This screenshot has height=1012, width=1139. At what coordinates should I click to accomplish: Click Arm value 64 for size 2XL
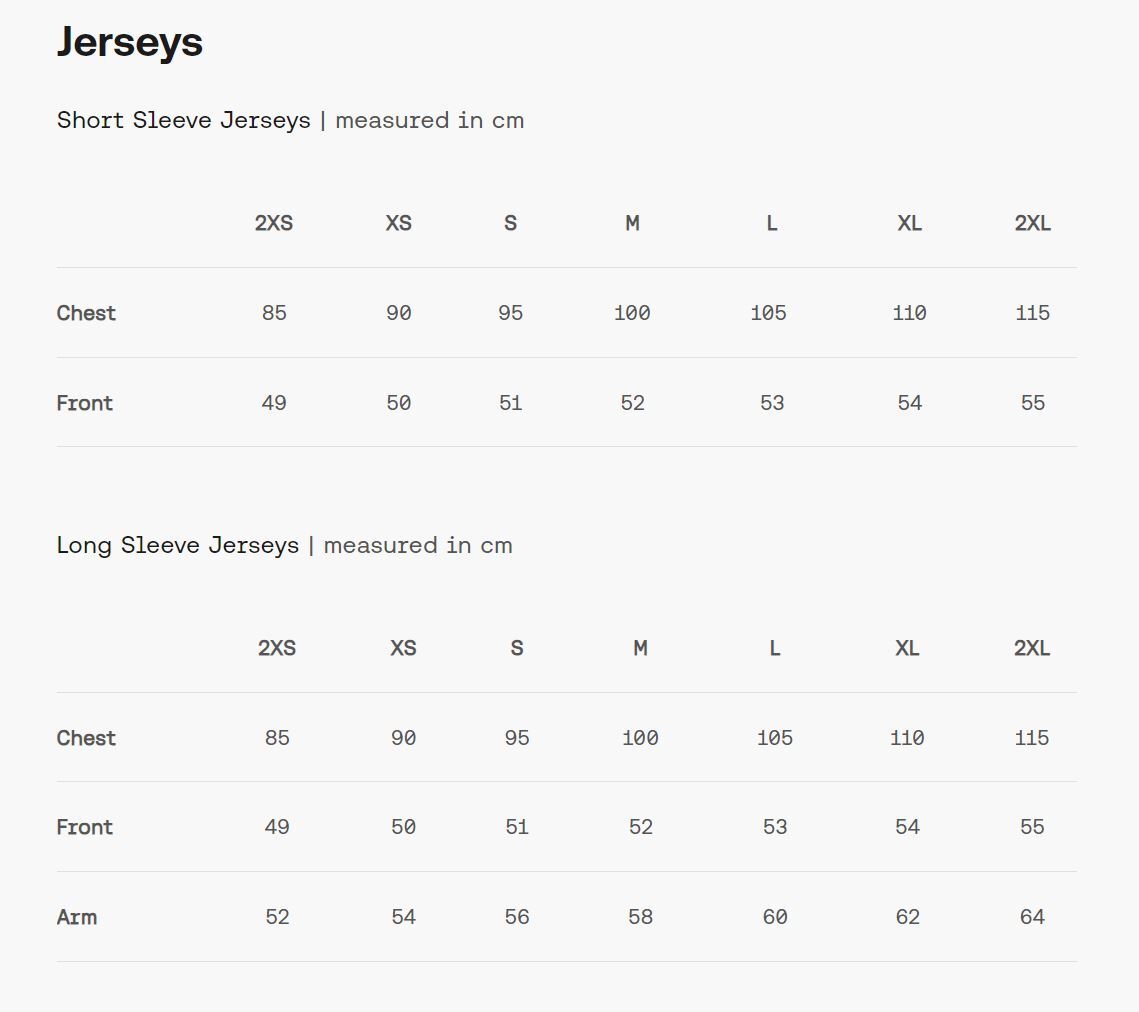pos(1032,917)
